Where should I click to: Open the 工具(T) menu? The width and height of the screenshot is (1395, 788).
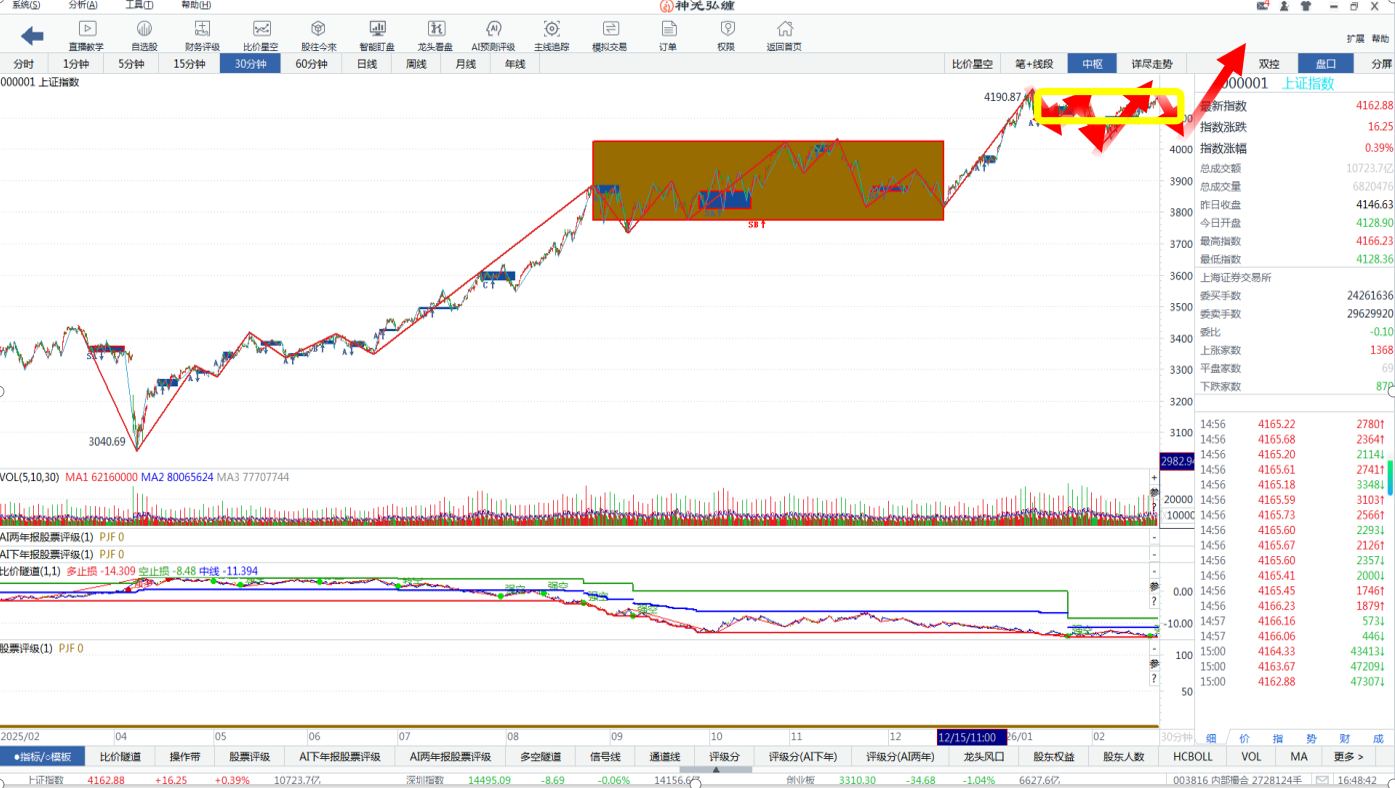point(139,5)
